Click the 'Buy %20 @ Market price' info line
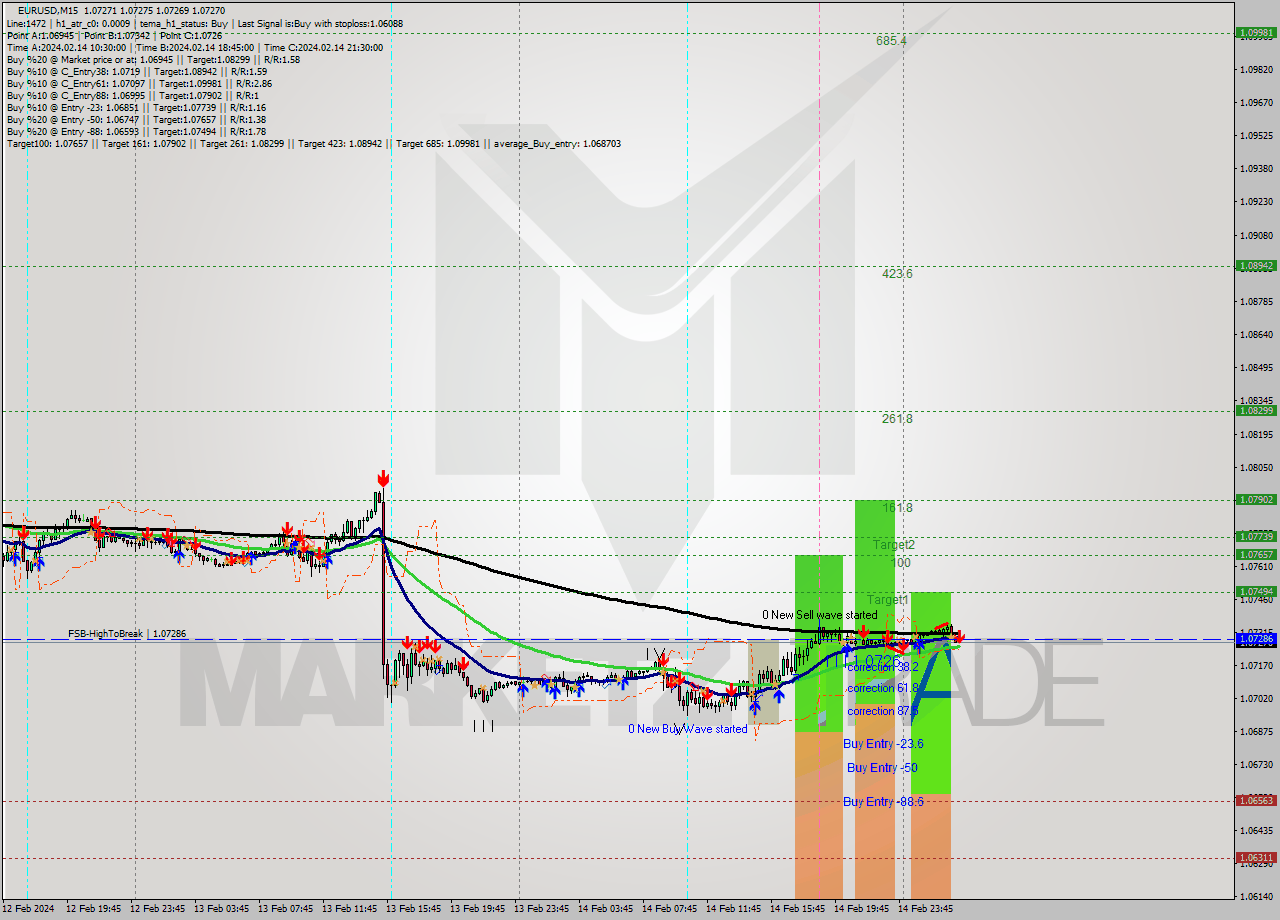The width and height of the screenshot is (1280, 920). point(153,59)
